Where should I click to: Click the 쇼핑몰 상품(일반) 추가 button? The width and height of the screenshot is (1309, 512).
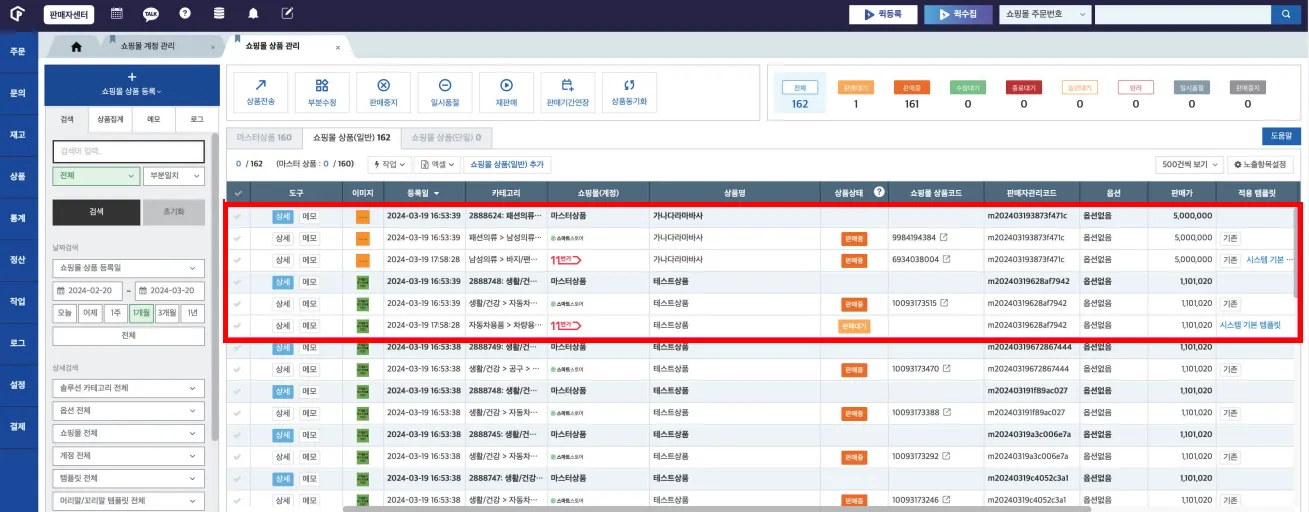point(509,164)
